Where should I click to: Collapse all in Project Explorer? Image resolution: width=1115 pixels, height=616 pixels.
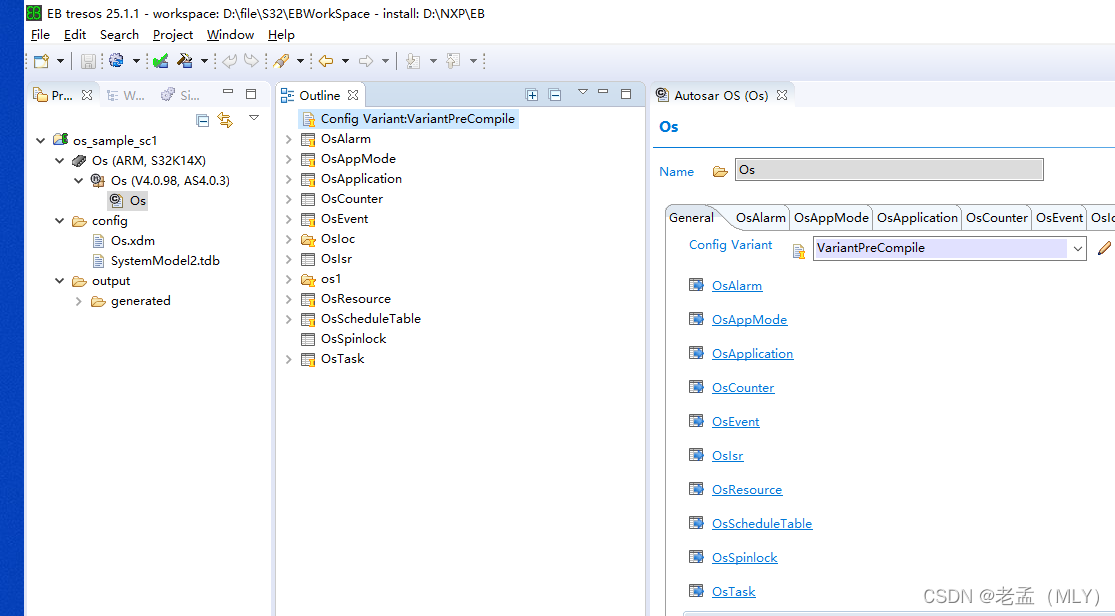pyautogui.click(x=203, y=120)
